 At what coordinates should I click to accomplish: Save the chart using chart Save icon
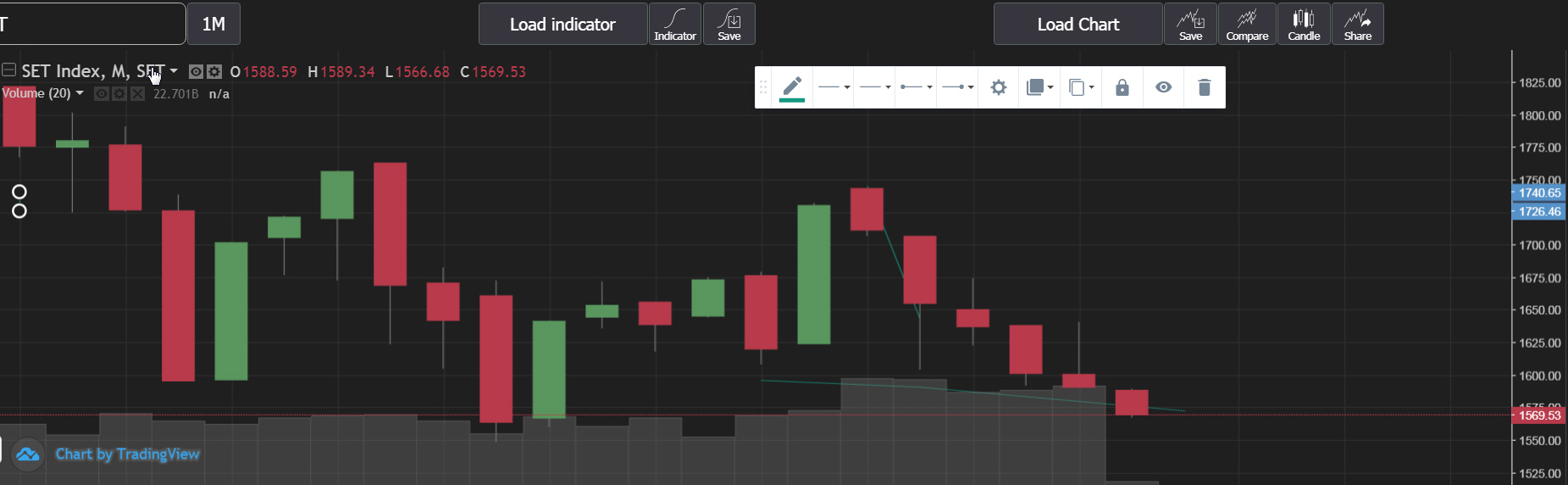[x=1190, y=24]
